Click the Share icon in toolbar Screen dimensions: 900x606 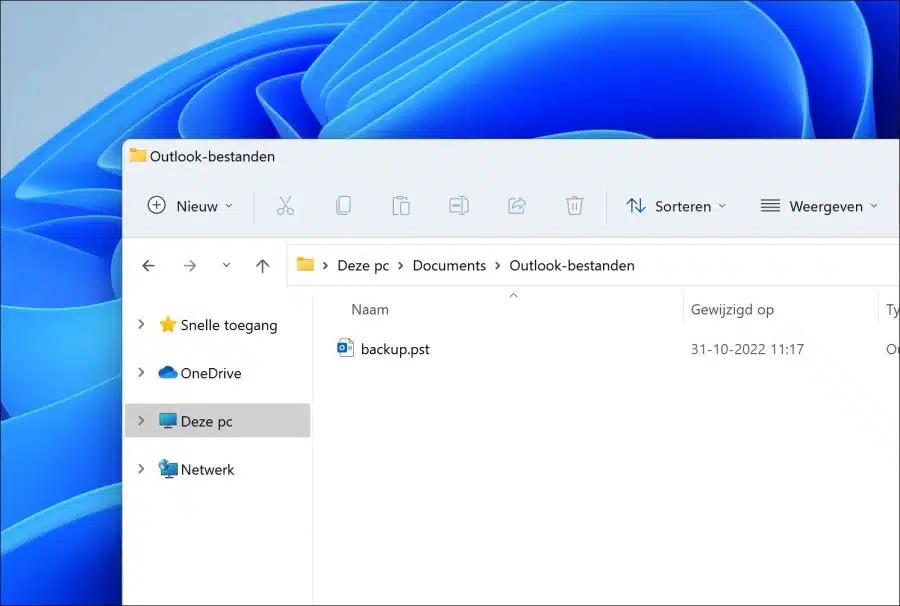tap(517, 205)
